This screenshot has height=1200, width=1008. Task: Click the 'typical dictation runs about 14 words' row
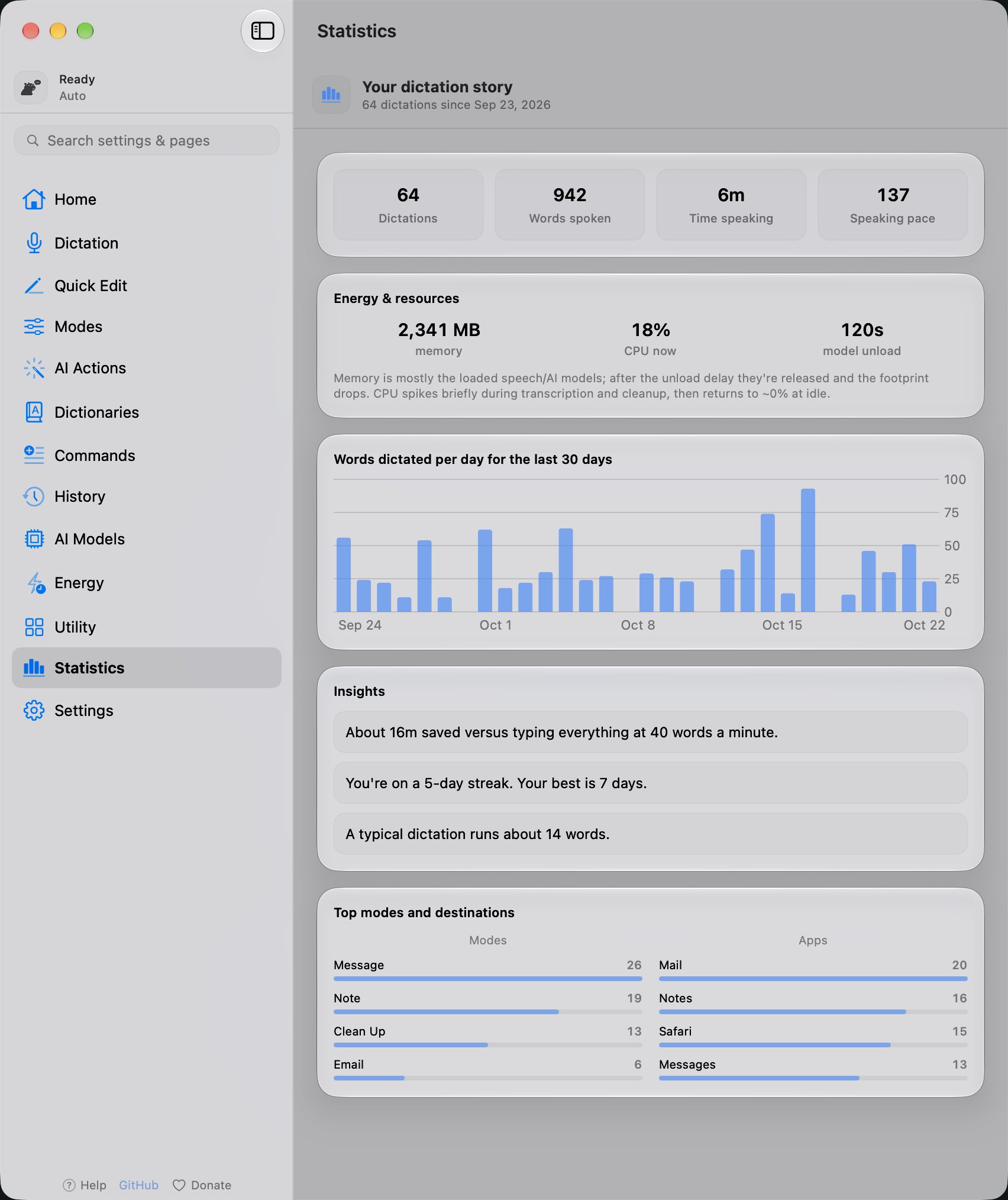(651, 834)
